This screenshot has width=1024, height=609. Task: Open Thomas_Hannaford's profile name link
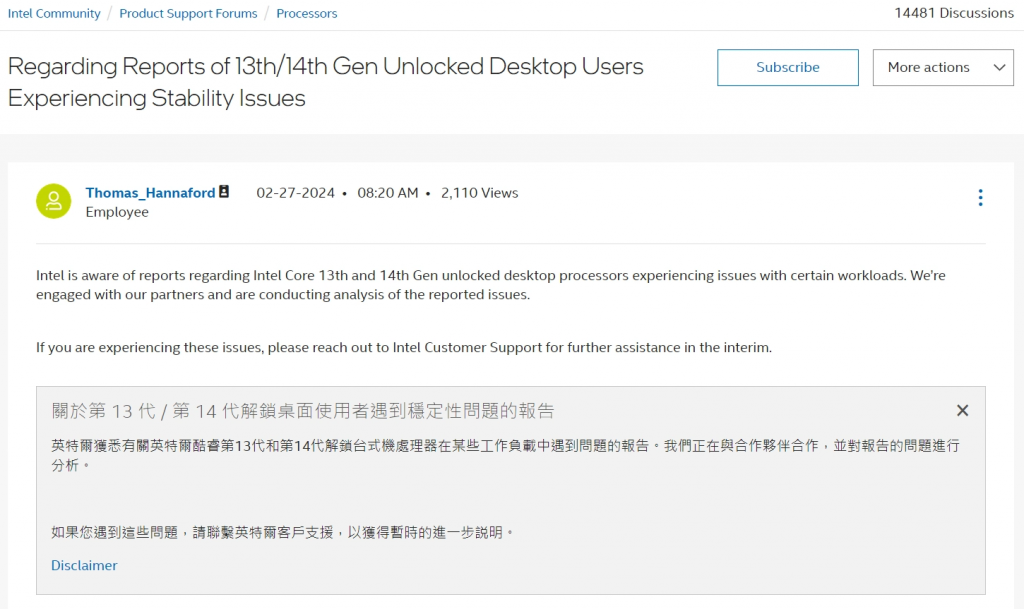click(x=150, y=193)
